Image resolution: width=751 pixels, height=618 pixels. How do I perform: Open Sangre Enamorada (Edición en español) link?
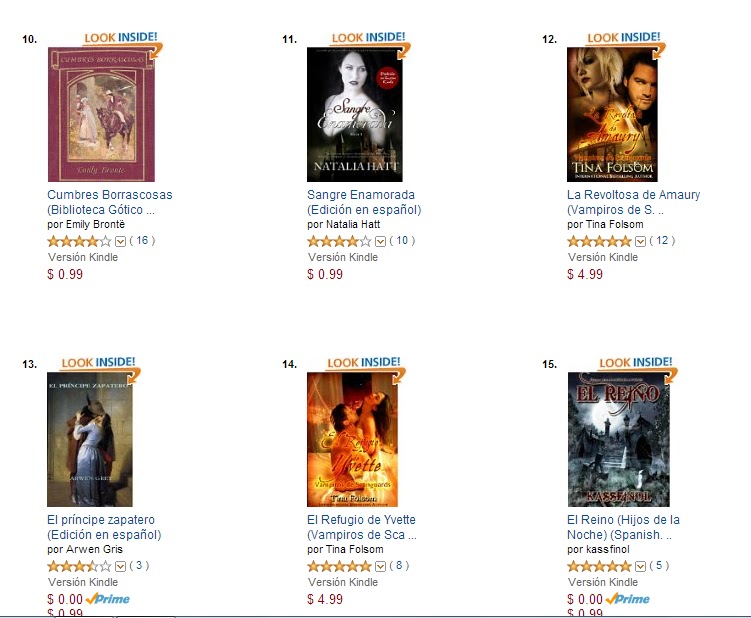364,202
